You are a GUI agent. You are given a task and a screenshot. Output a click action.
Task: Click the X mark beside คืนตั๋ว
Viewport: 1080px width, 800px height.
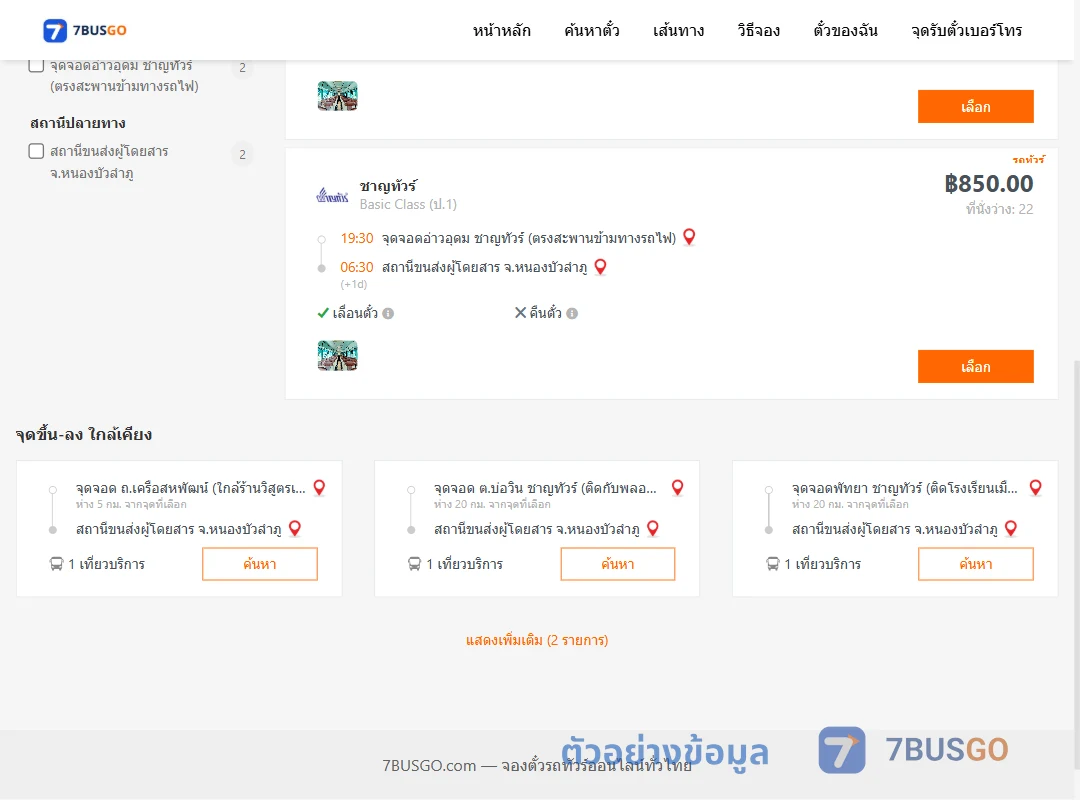pos(520,313)
